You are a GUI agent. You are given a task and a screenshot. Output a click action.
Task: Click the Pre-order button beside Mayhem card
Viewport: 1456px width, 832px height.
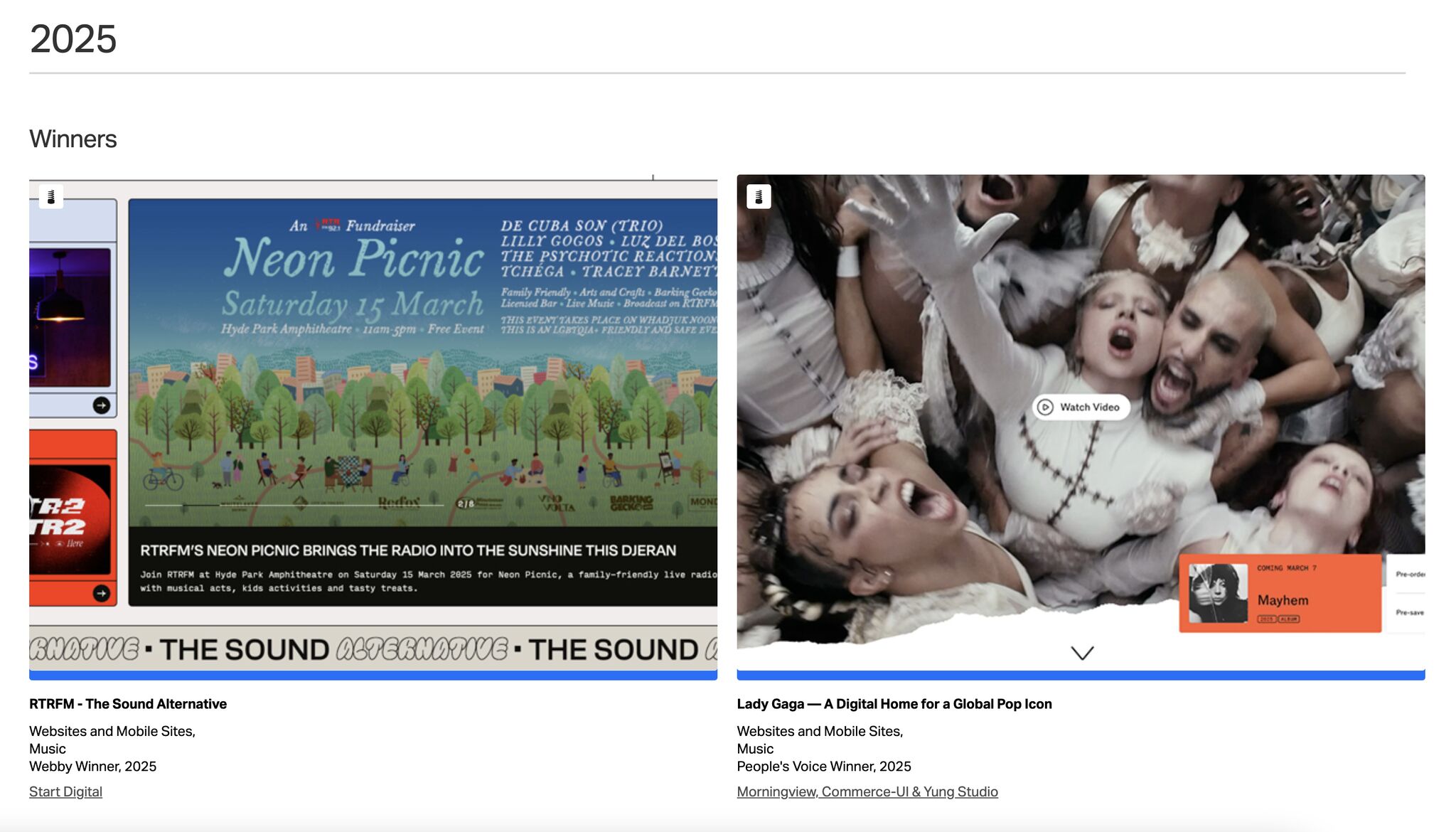pyautogui.click(x=1408, y=574)
